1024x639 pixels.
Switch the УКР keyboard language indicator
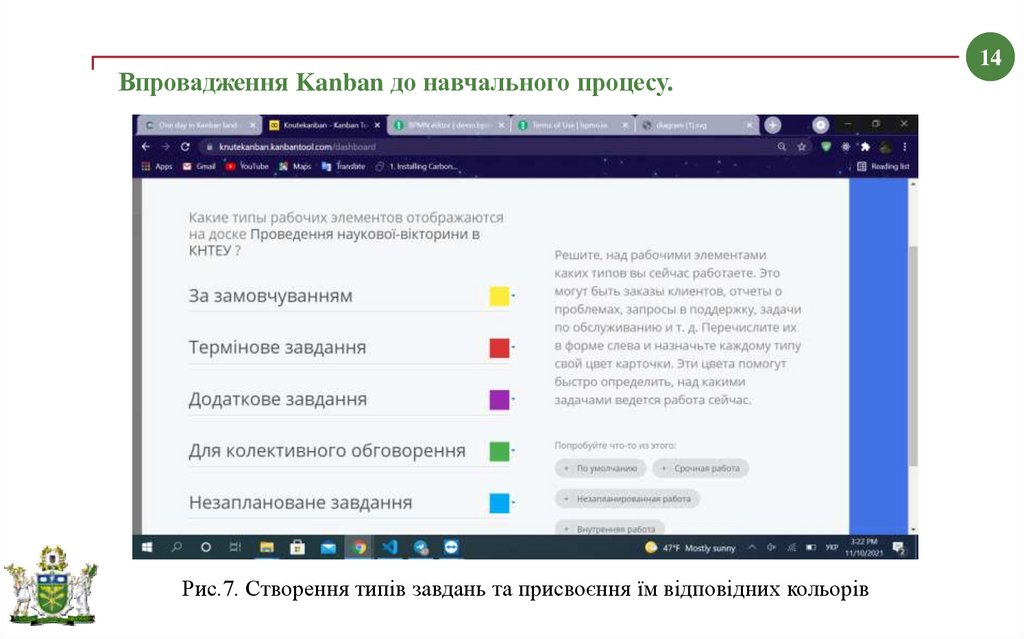click(831, 548)
